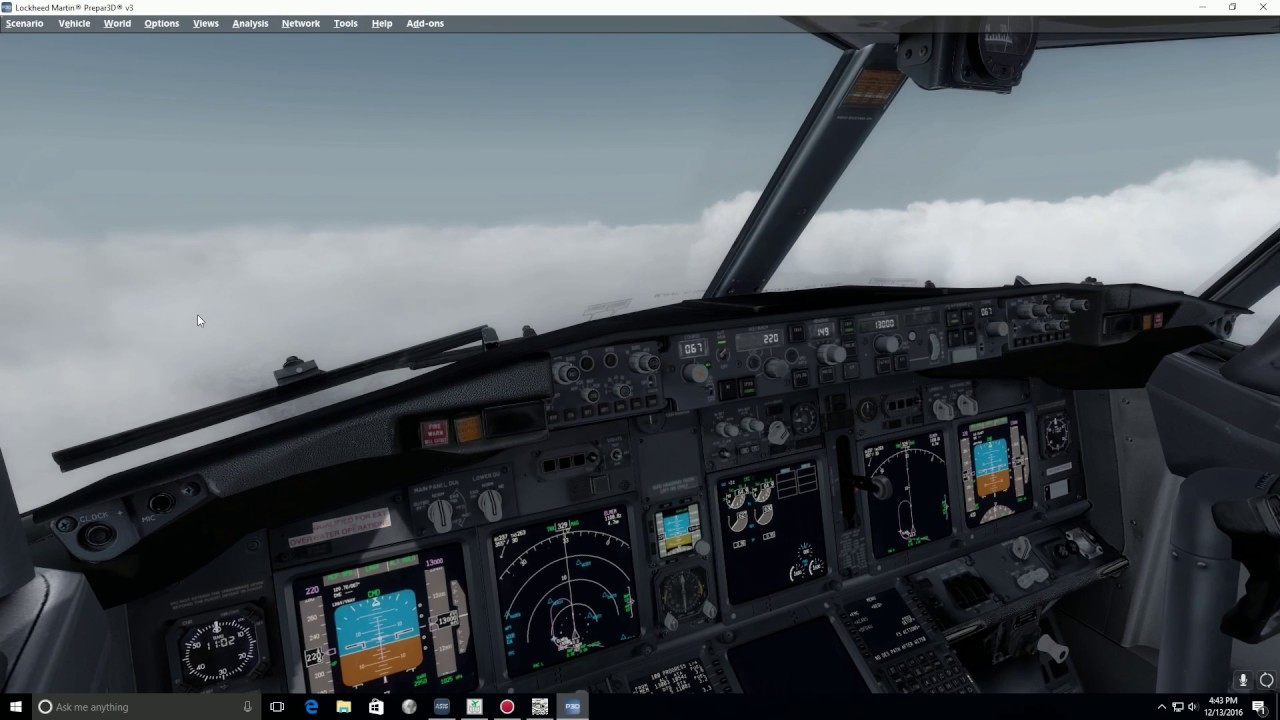Click the microphone overlay icon
1280x720 pixels.
click(x=1243, y=680)
